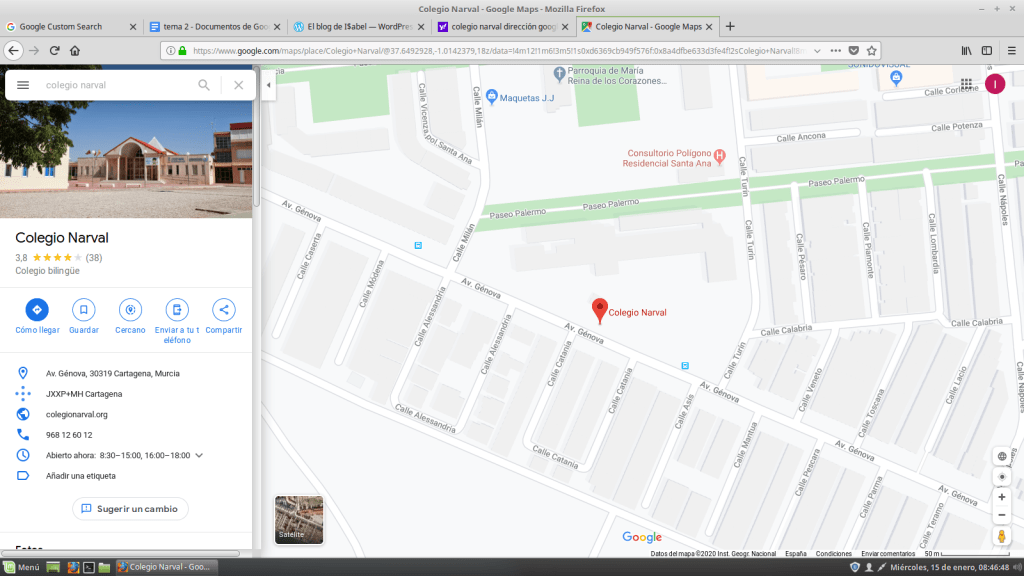Click the search magnifier icon

(204, 85)
